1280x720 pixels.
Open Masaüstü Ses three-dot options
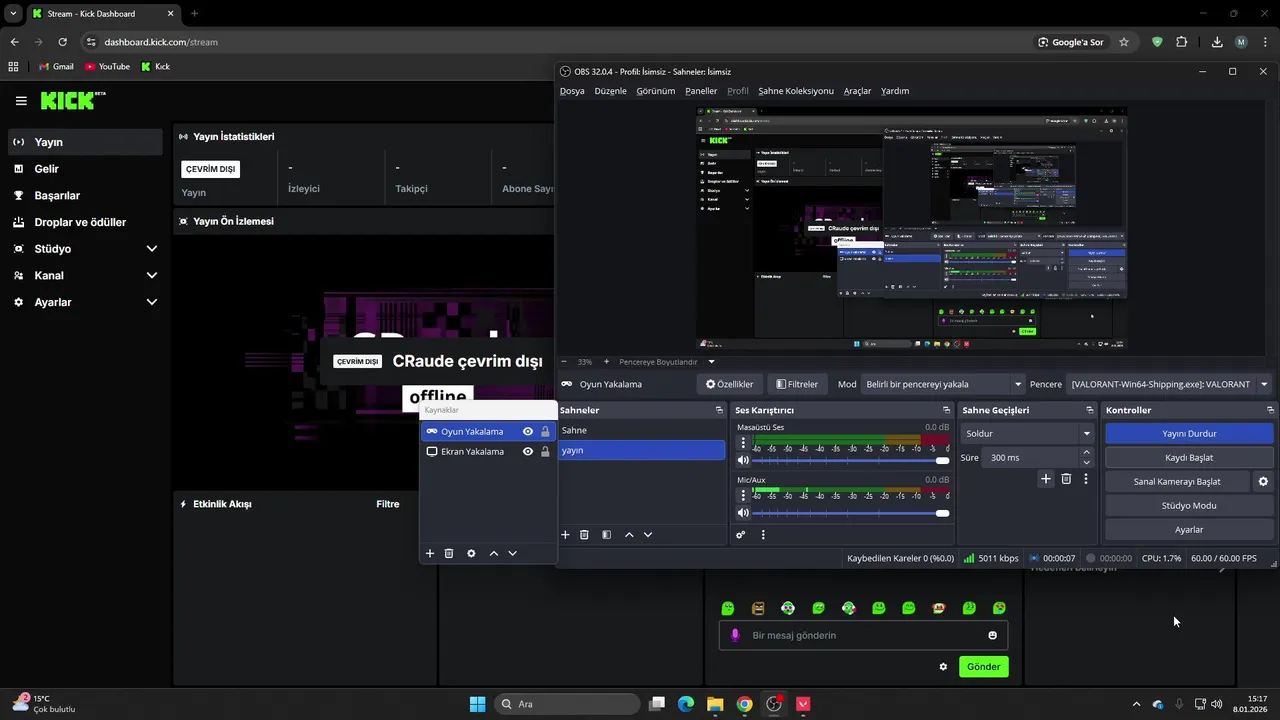743,440
